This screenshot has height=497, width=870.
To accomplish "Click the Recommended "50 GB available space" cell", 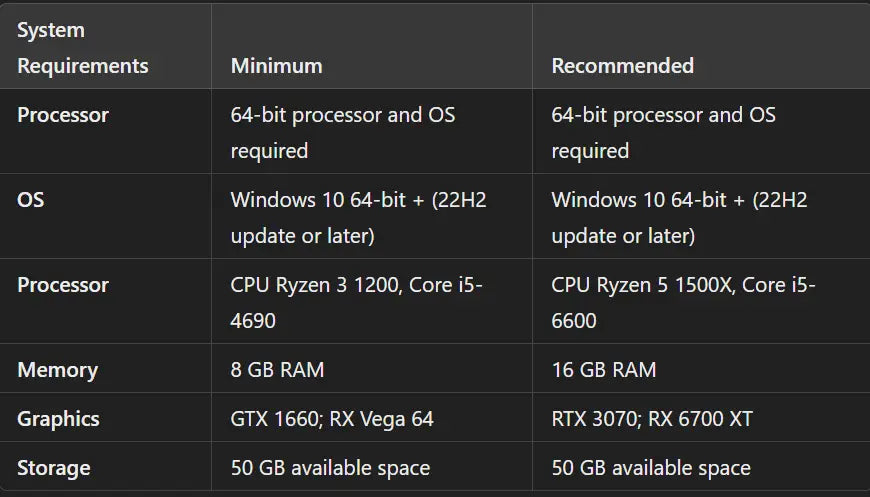I will coord(651,468).
